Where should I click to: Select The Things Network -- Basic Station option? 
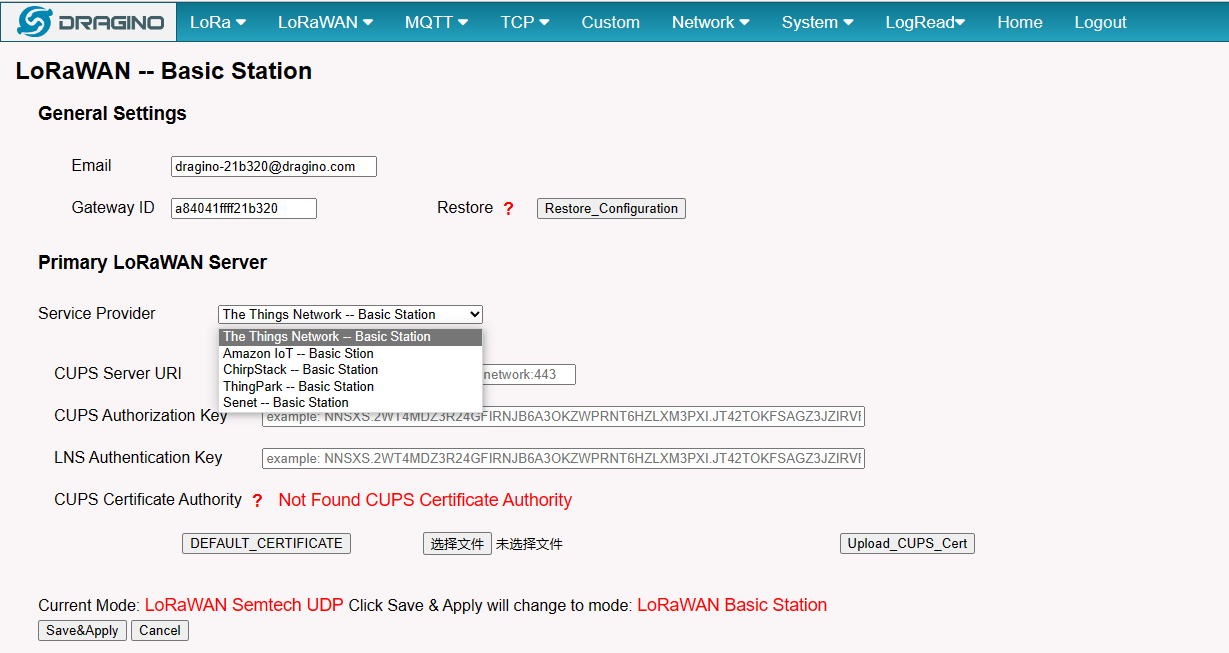pos(350,337)
